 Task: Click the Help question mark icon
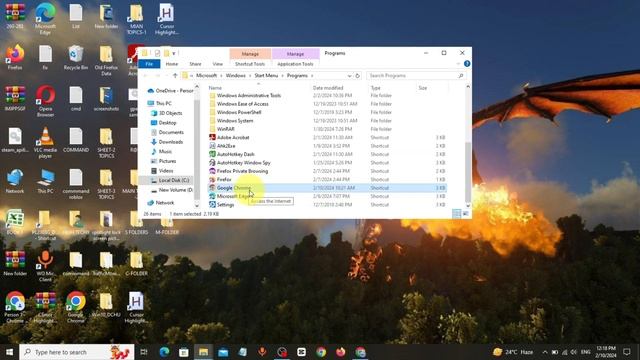[467, 64]
